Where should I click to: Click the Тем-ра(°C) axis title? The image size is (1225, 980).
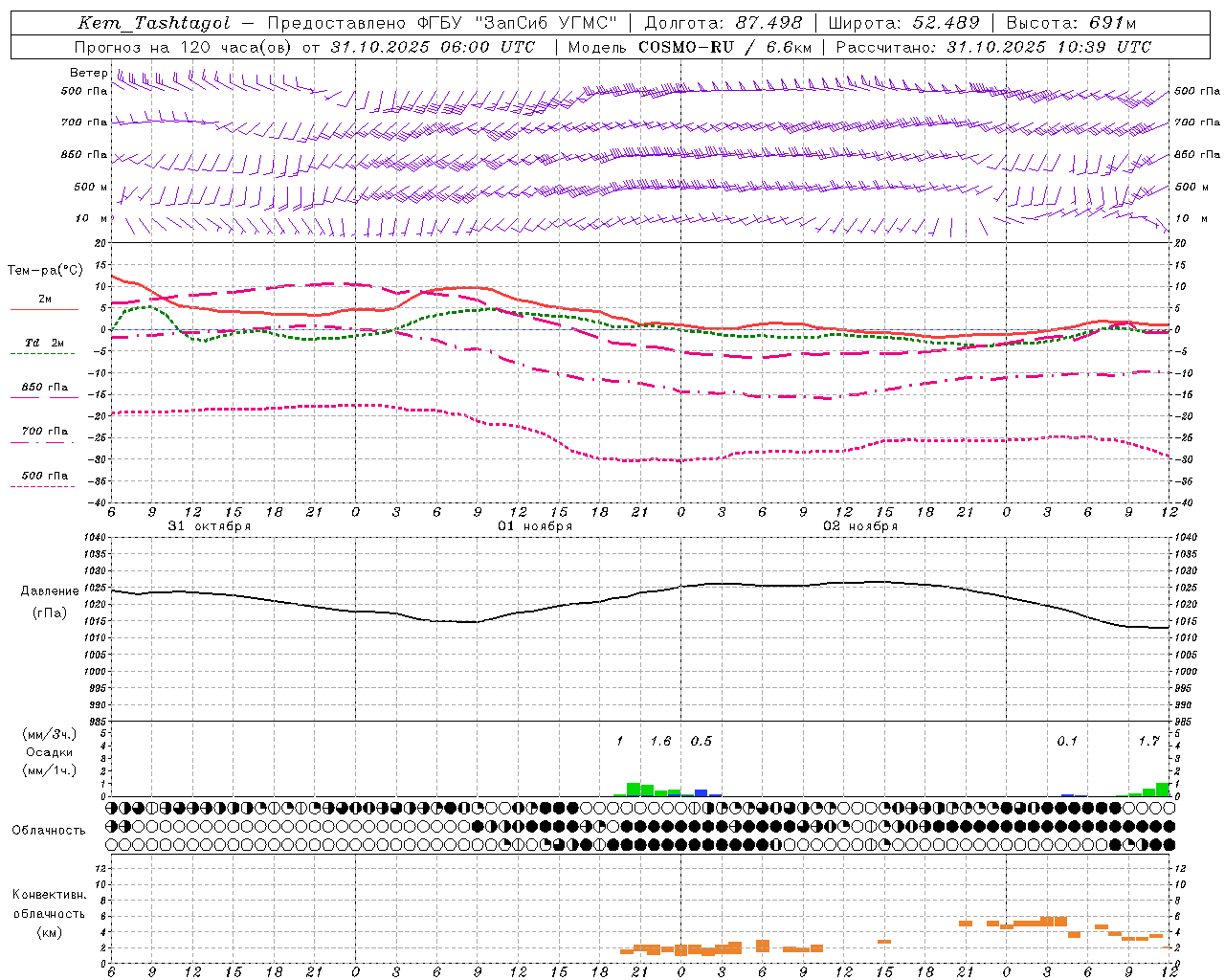pos(45,271)
